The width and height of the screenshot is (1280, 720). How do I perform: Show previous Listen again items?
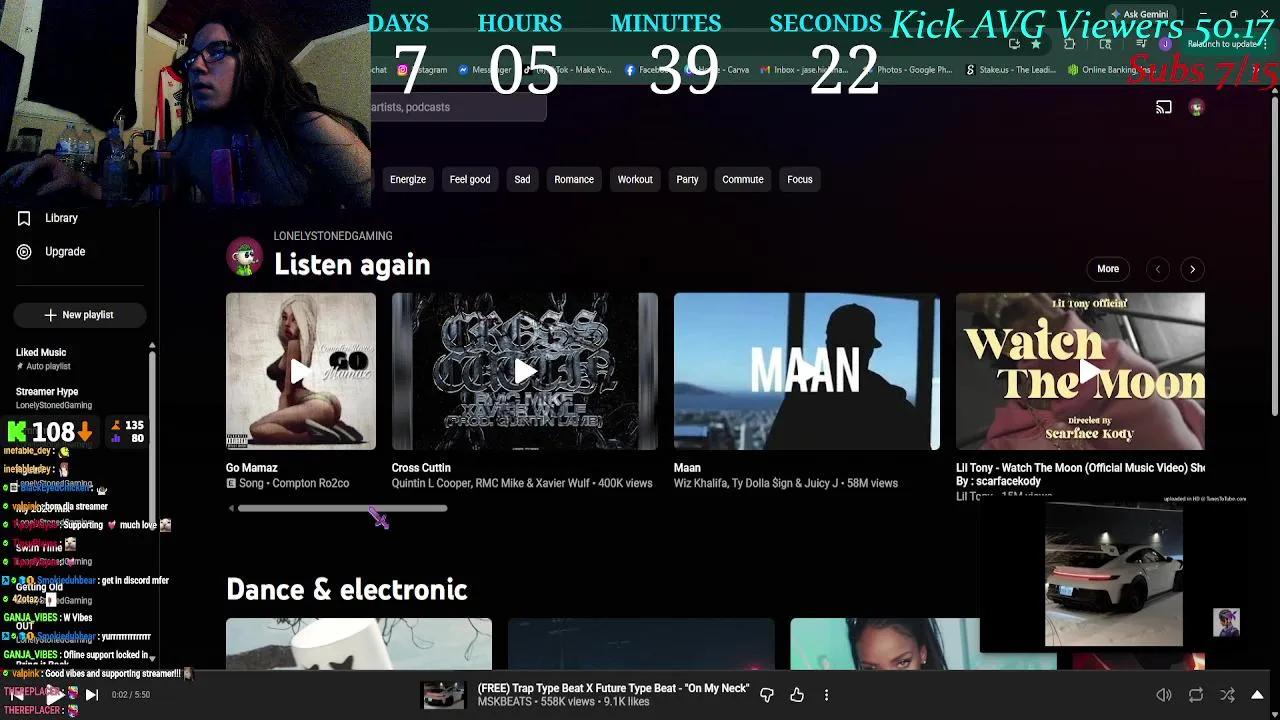[x=1157, y=269]
